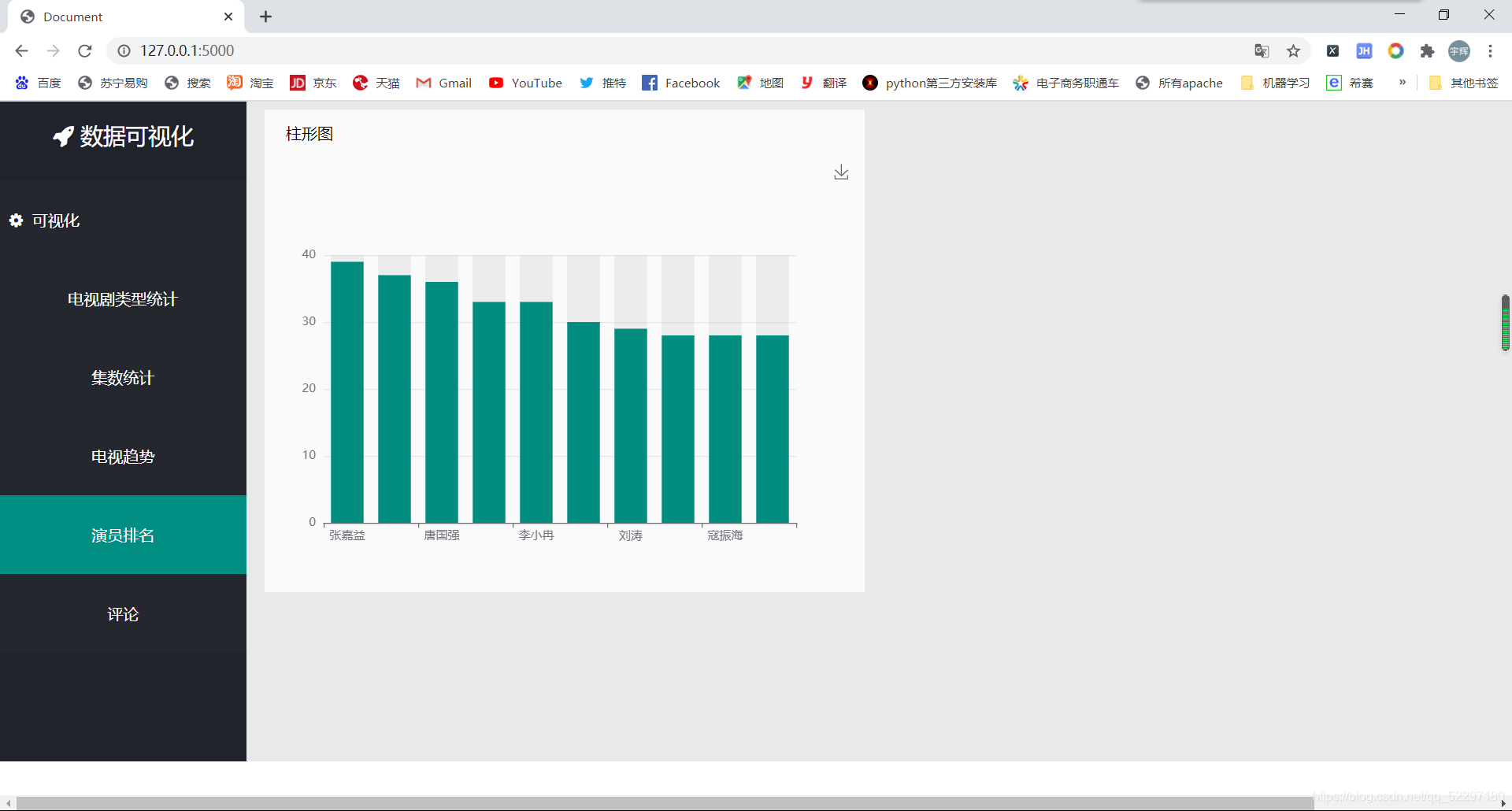Screen dimensions: 1512x811
Task: Click the gear icon next to 可视化
Action: coord(16,220)
